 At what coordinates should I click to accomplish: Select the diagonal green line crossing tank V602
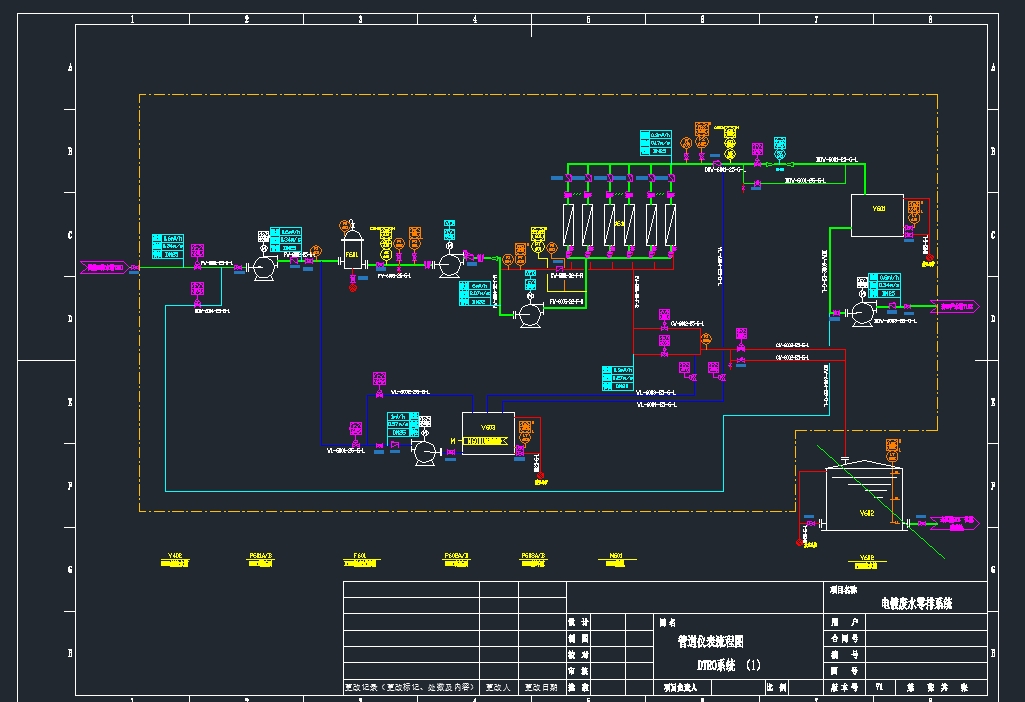click(x=881, y=502)
